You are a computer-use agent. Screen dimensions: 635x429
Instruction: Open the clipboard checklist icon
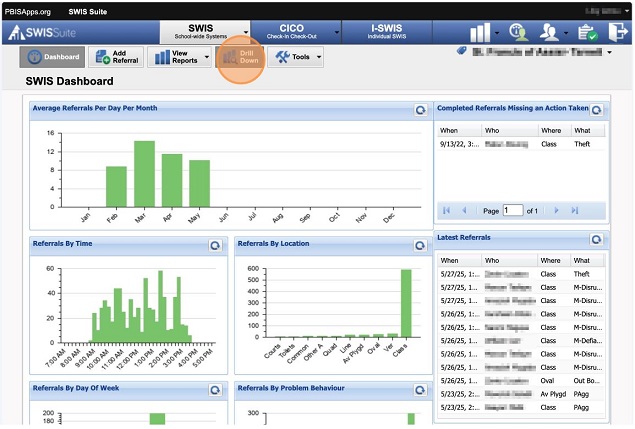click(x=588, y=32)
